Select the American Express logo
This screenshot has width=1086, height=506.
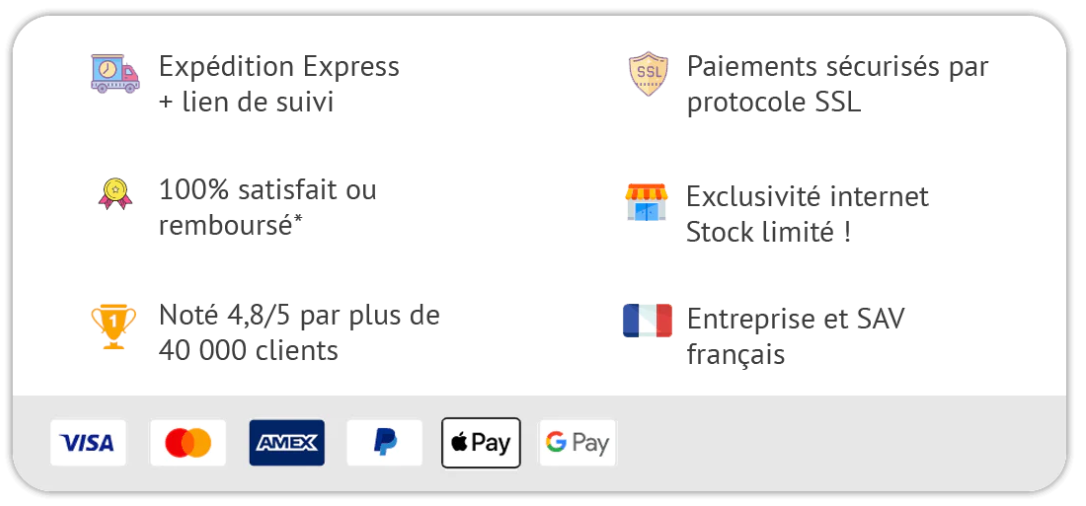click(x=286, y=443)
